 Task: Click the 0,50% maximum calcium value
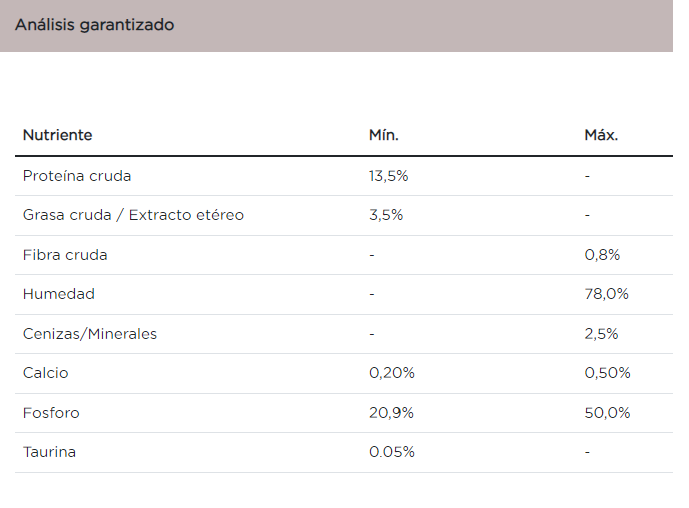[x=607, y=373]
